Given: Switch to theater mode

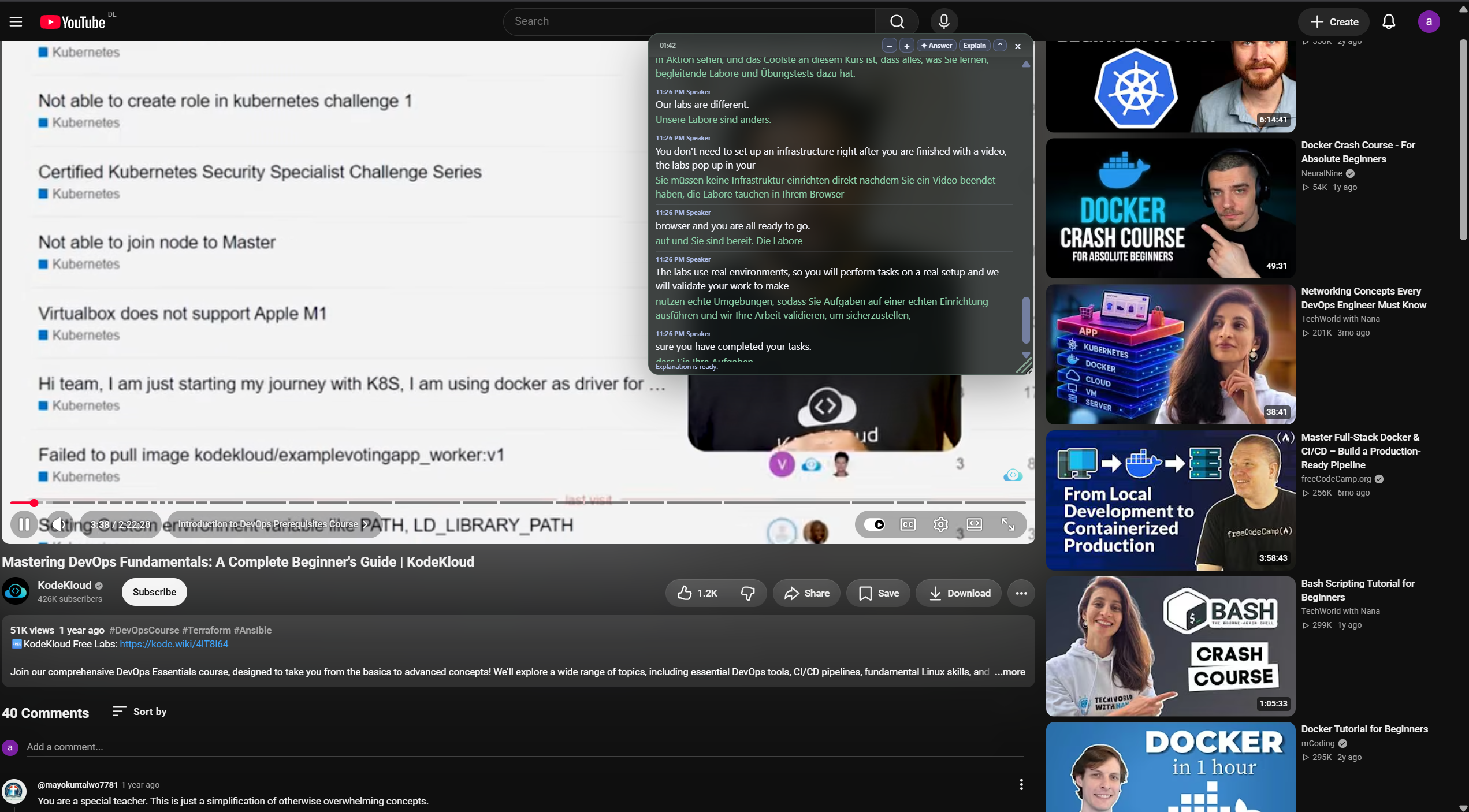Looking at the screenshot, I should (975, 524).
